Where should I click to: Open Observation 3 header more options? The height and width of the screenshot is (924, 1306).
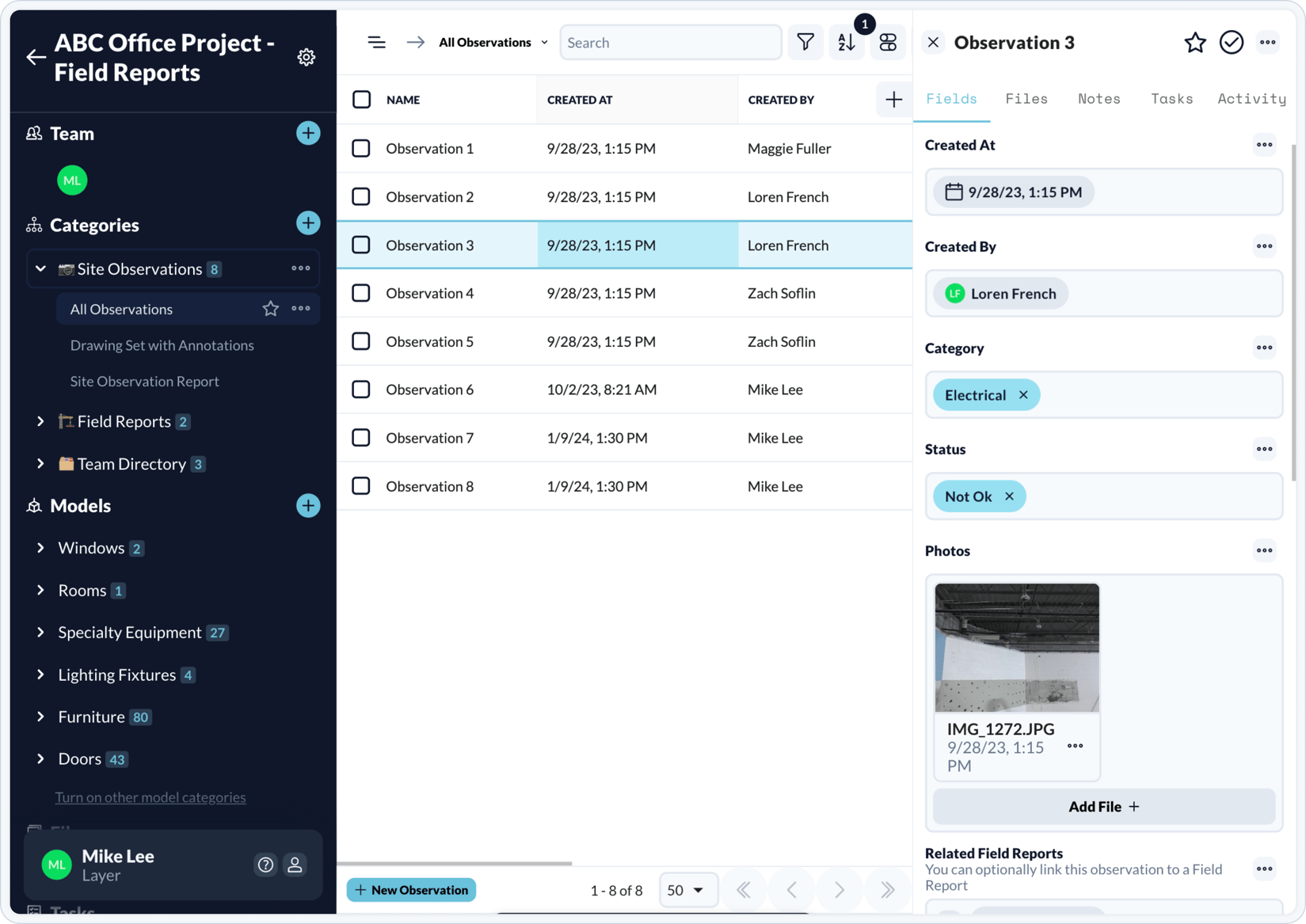click(1268, 43)
